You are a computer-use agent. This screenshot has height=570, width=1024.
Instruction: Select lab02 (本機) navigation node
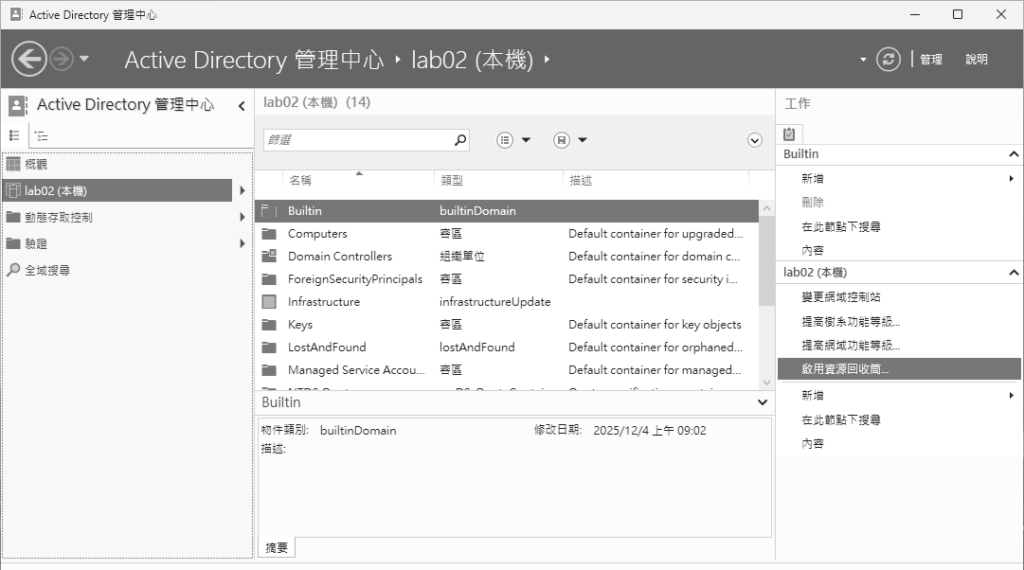click(118, 191)
